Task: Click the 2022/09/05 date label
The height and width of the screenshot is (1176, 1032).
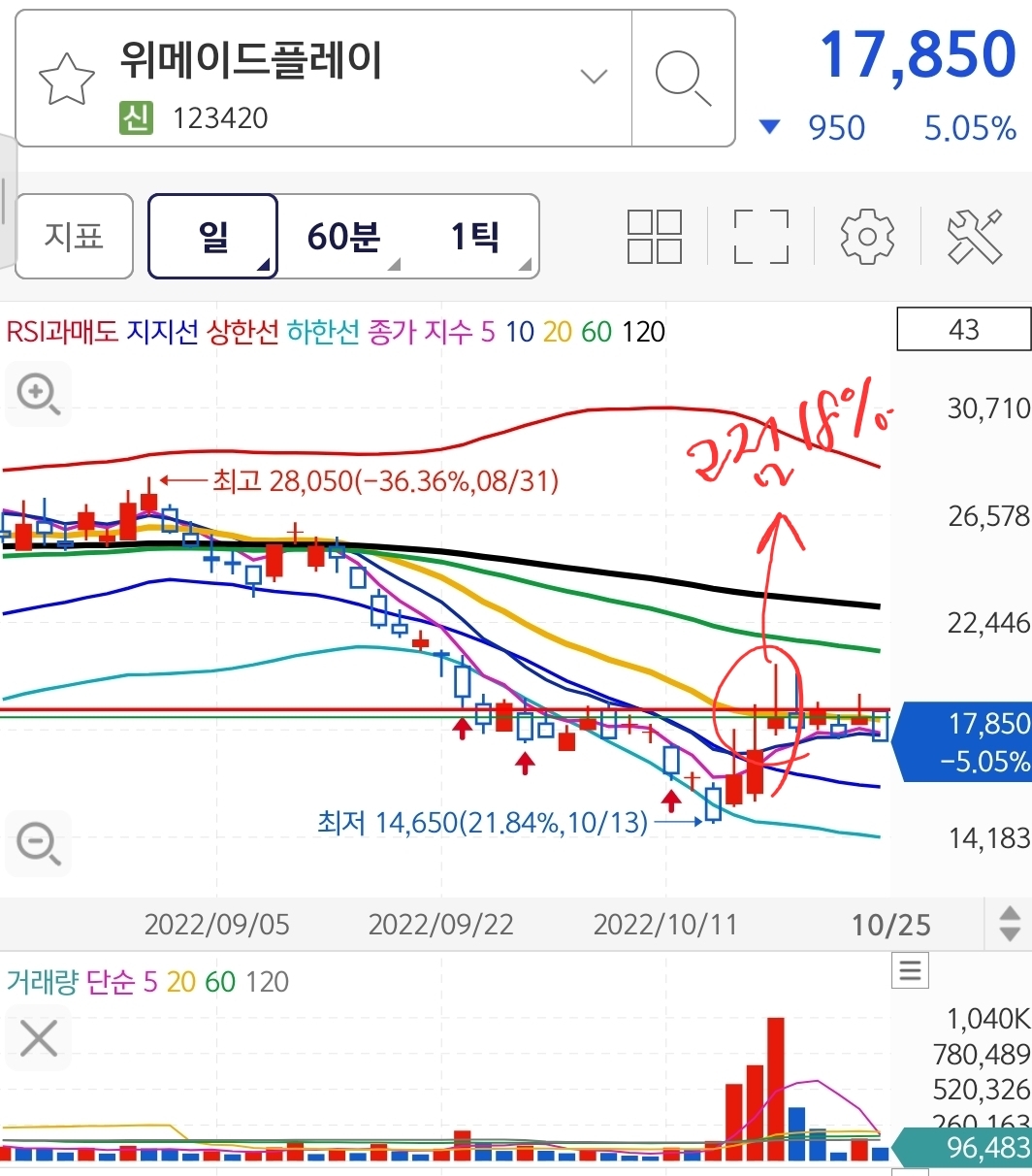Action: point(216,924)
